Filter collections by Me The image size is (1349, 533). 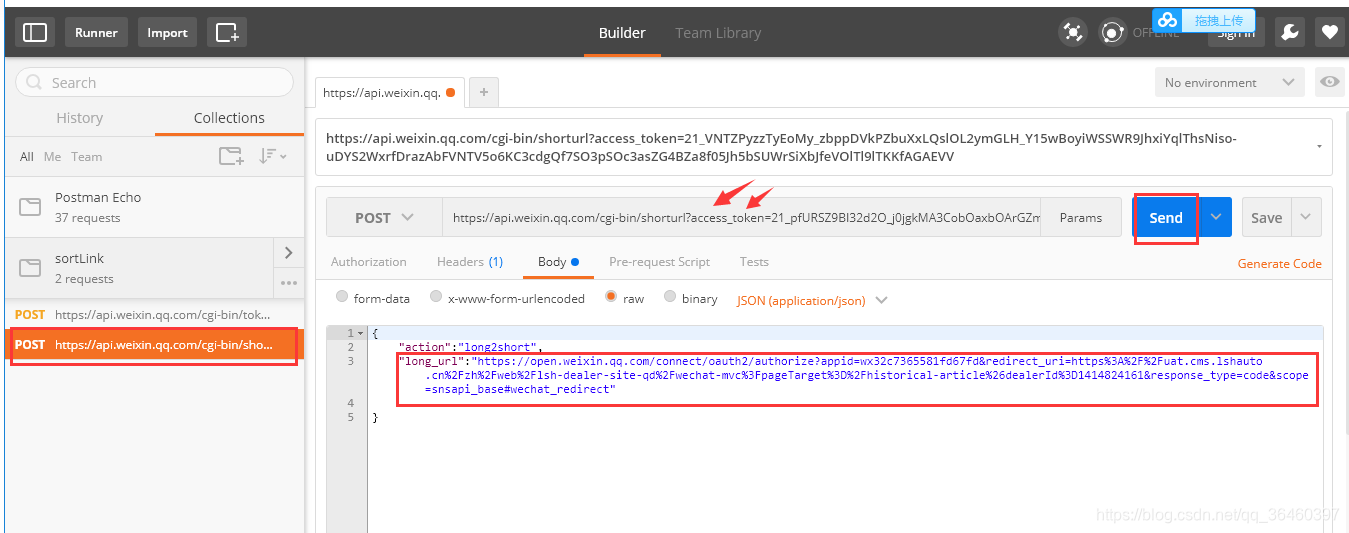tap(52, 156)
